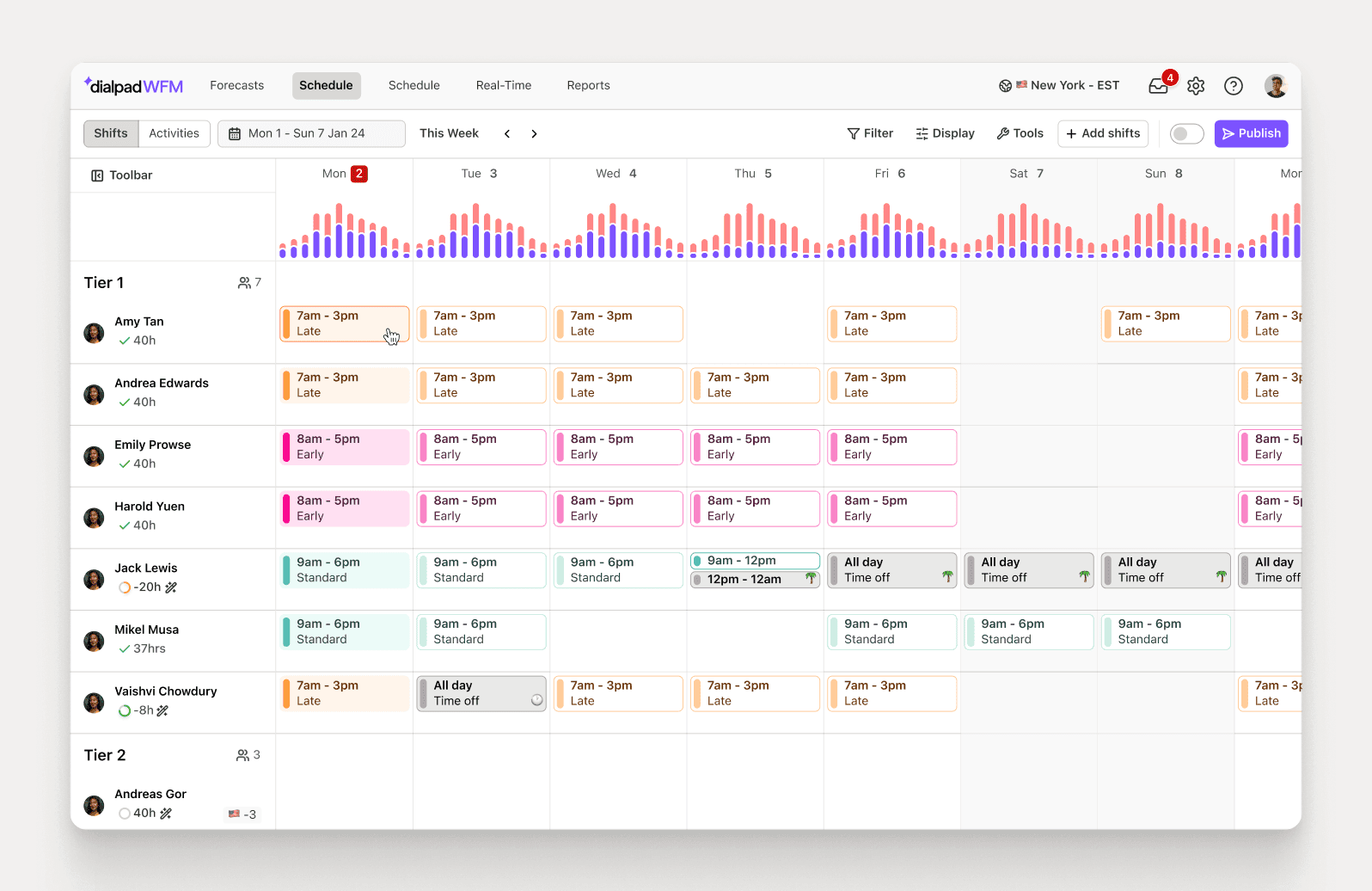Open the Reports tab

588,86
